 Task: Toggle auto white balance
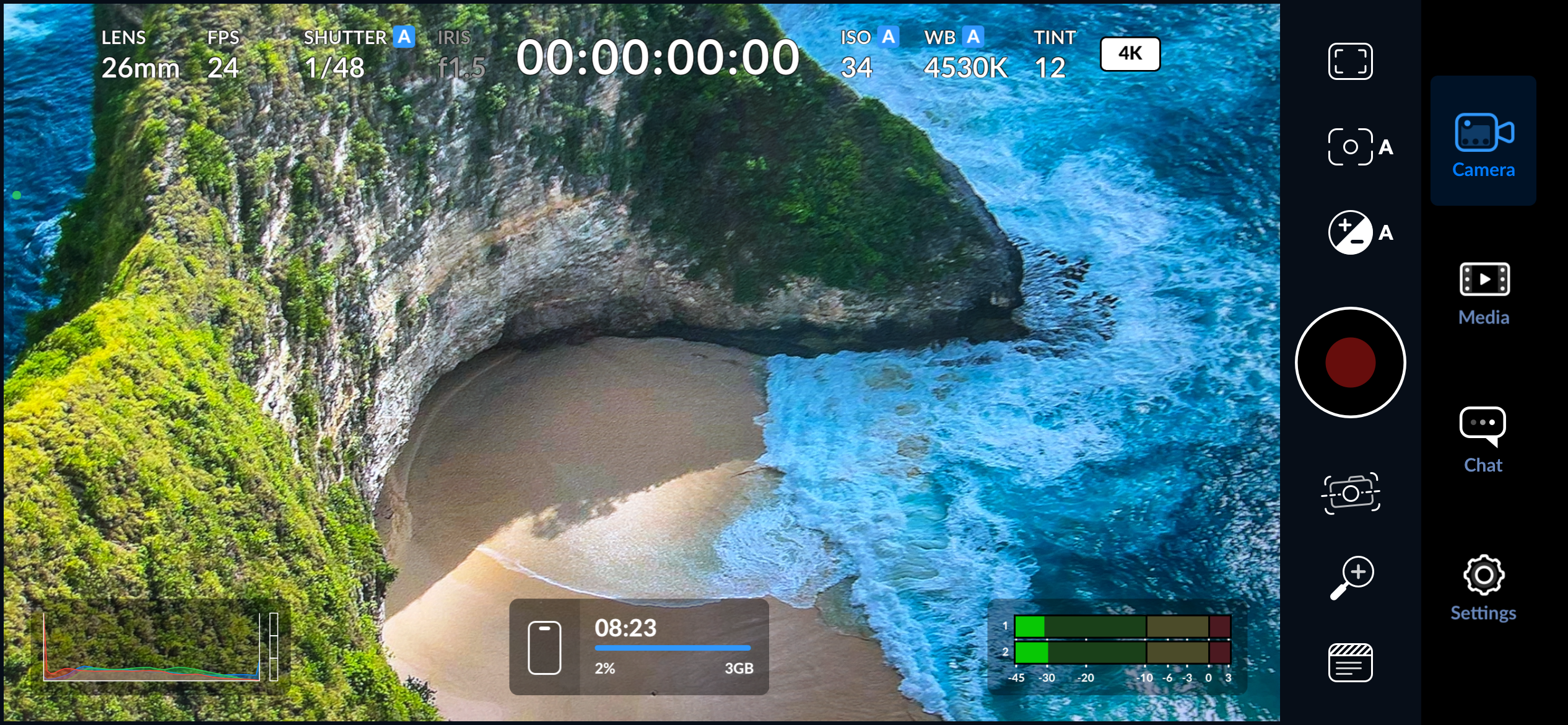973,37
